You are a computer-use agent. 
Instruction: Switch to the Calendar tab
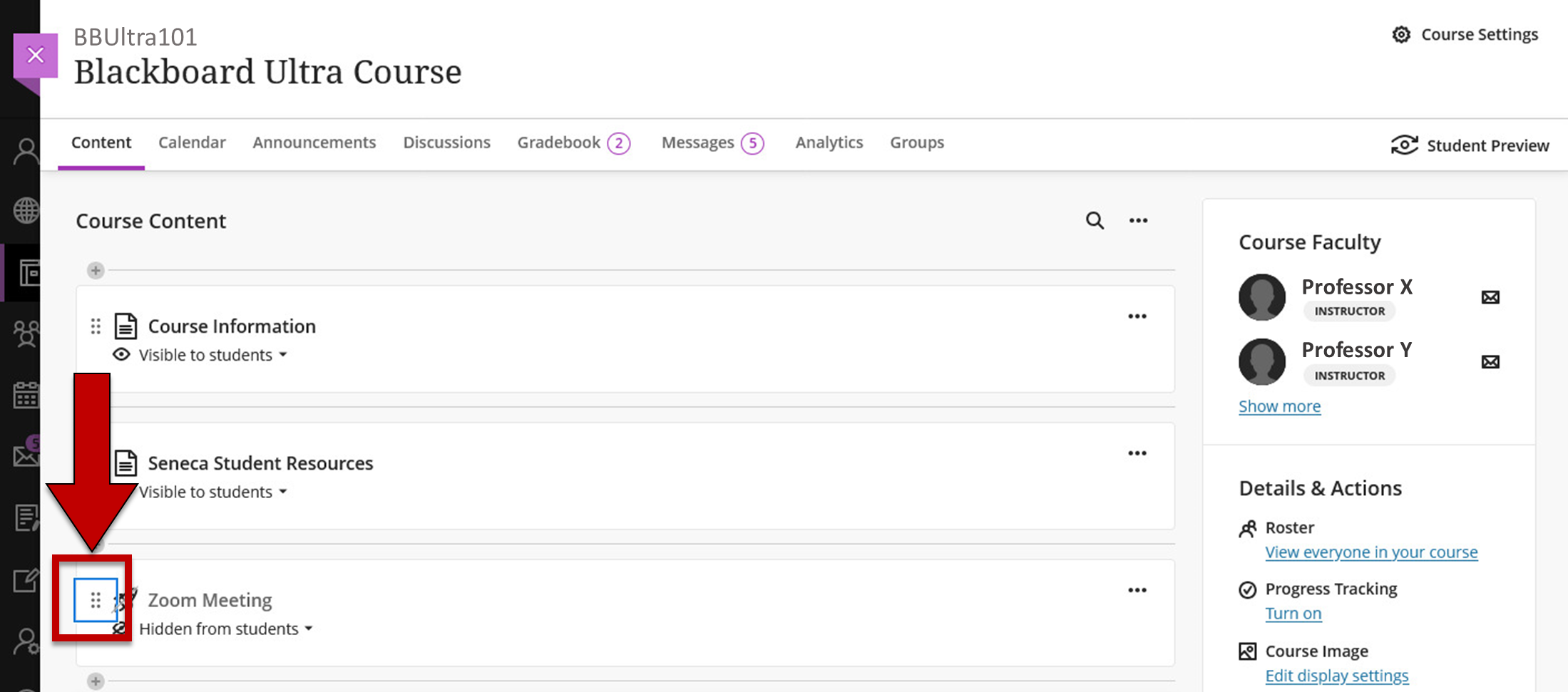192,142
